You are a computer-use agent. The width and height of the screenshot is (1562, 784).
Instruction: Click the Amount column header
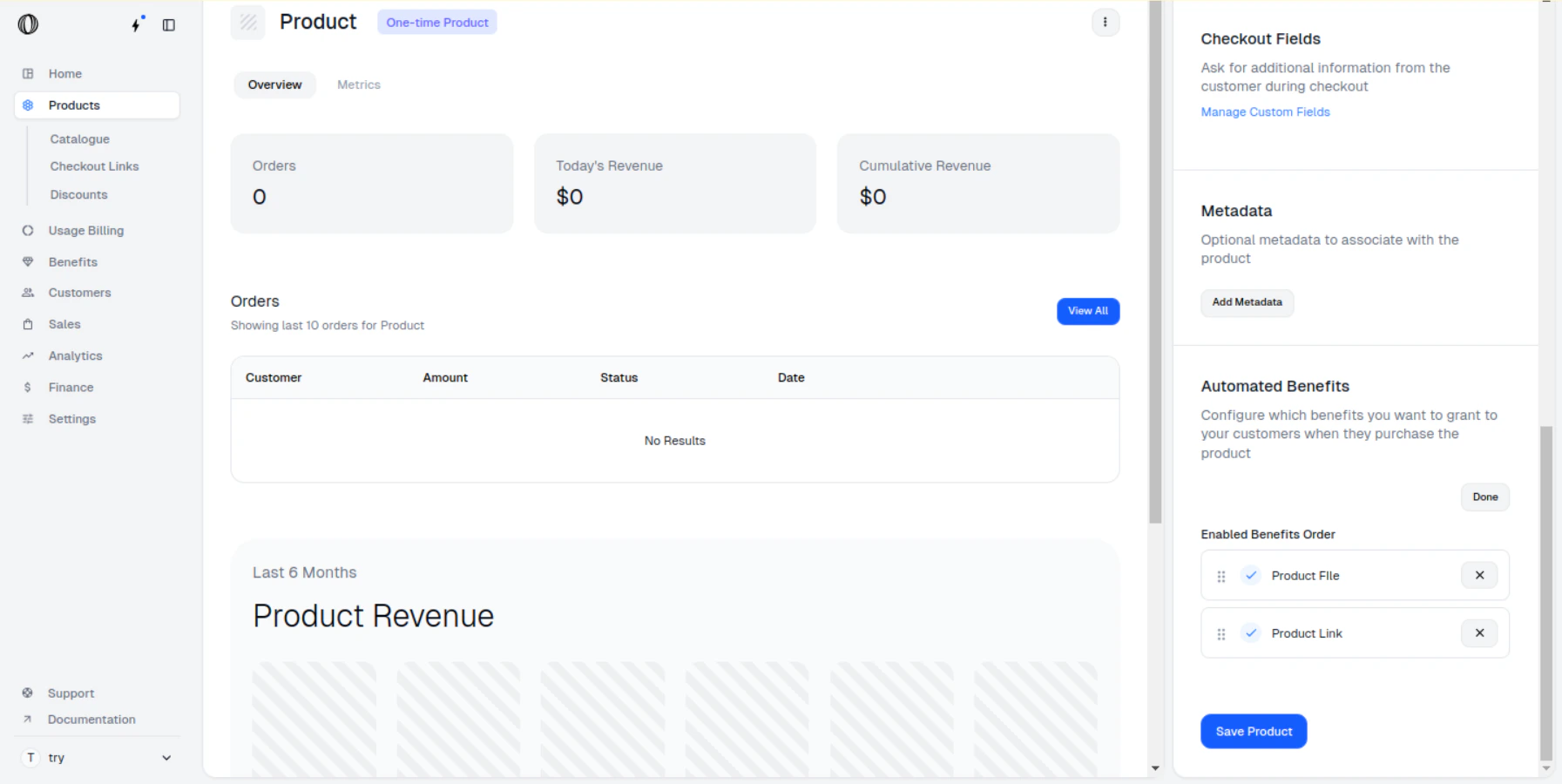(445, 378)
